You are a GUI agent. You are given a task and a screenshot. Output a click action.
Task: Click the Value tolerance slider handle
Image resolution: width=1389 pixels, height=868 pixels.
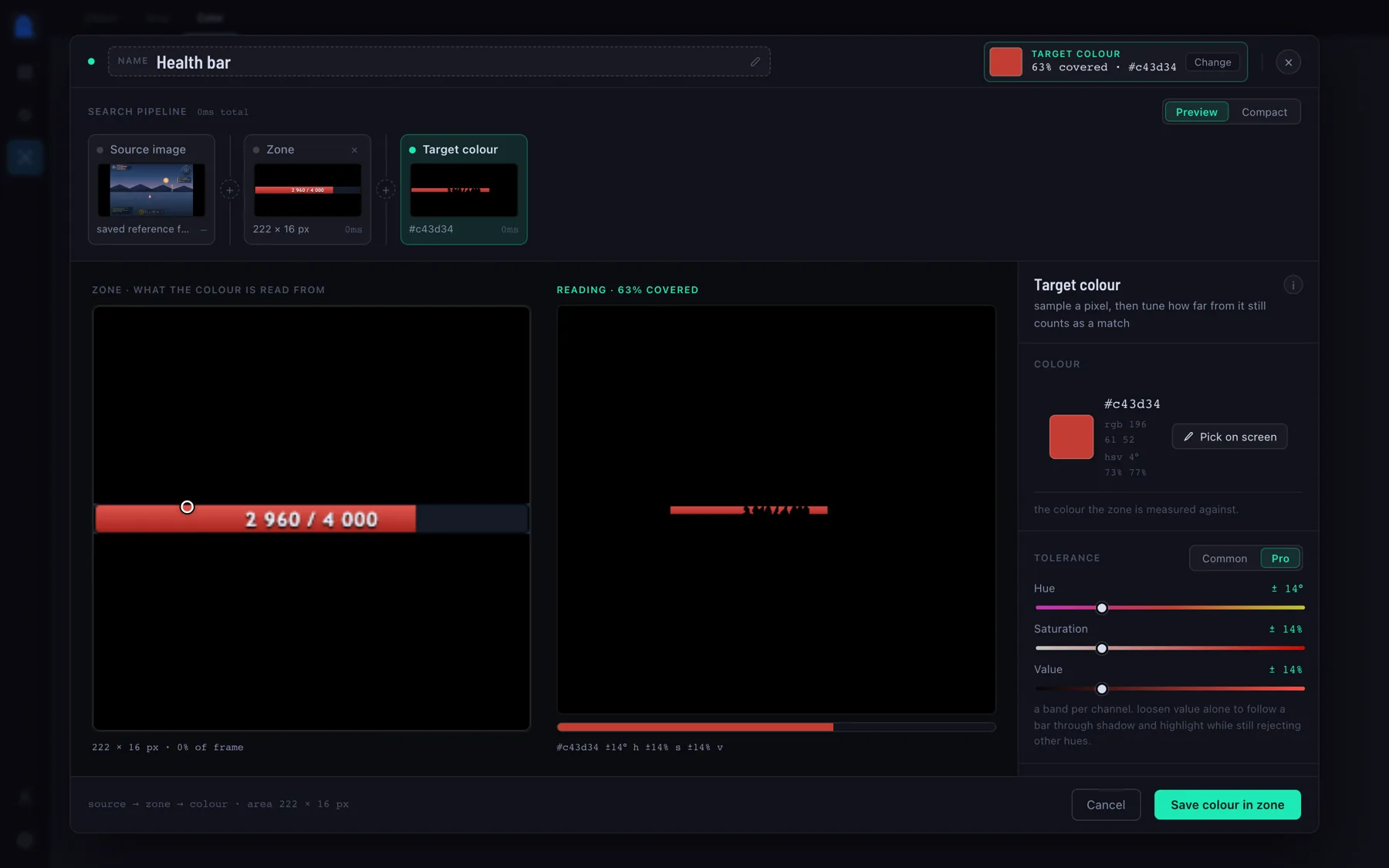[1102, 689]
